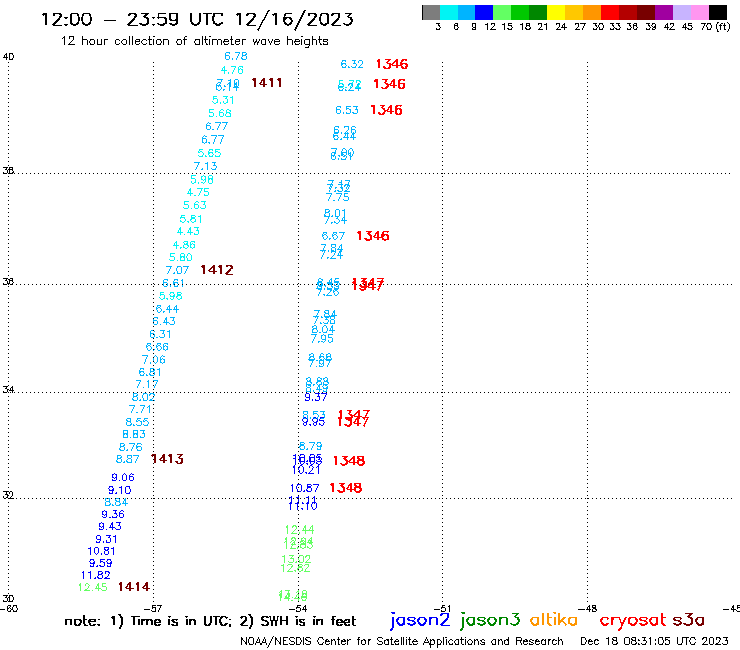Click the wave height value "8.02"
740x650 pixels.
click(143, 397)
